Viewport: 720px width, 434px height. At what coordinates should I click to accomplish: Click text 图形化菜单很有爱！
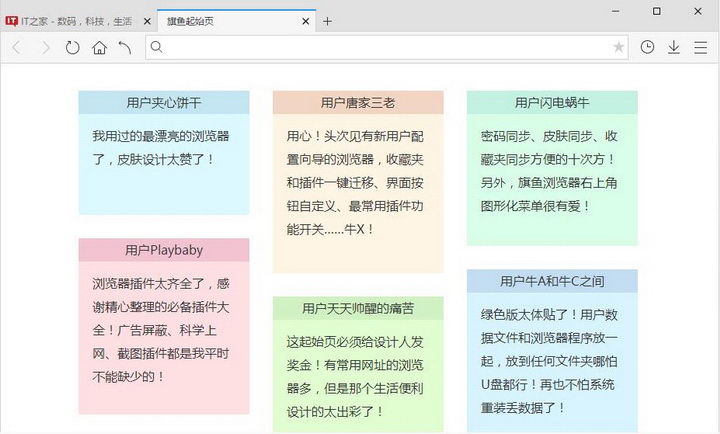[536, 206]
